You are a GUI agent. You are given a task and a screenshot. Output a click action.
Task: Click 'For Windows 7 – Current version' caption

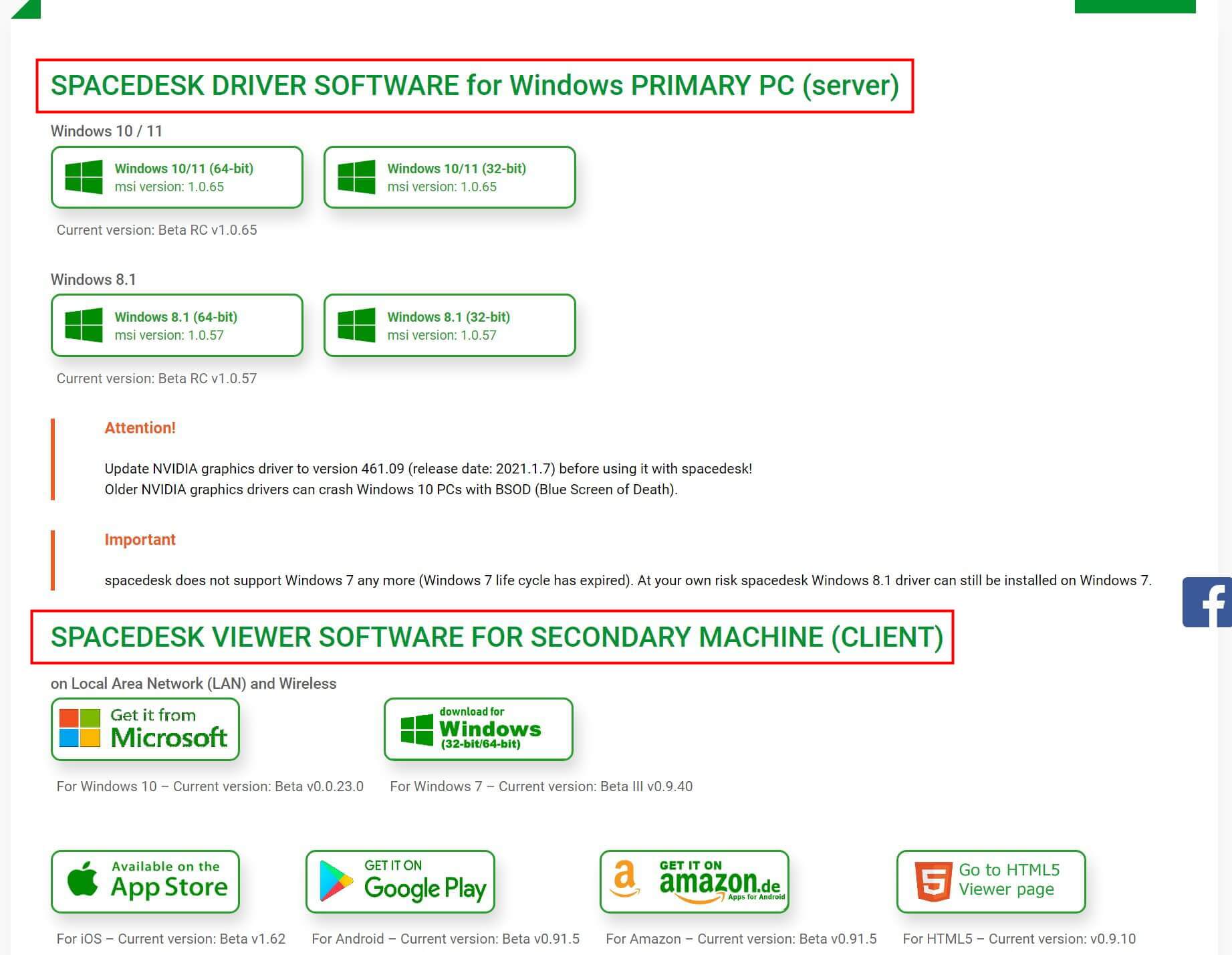(x=541, y=786)
